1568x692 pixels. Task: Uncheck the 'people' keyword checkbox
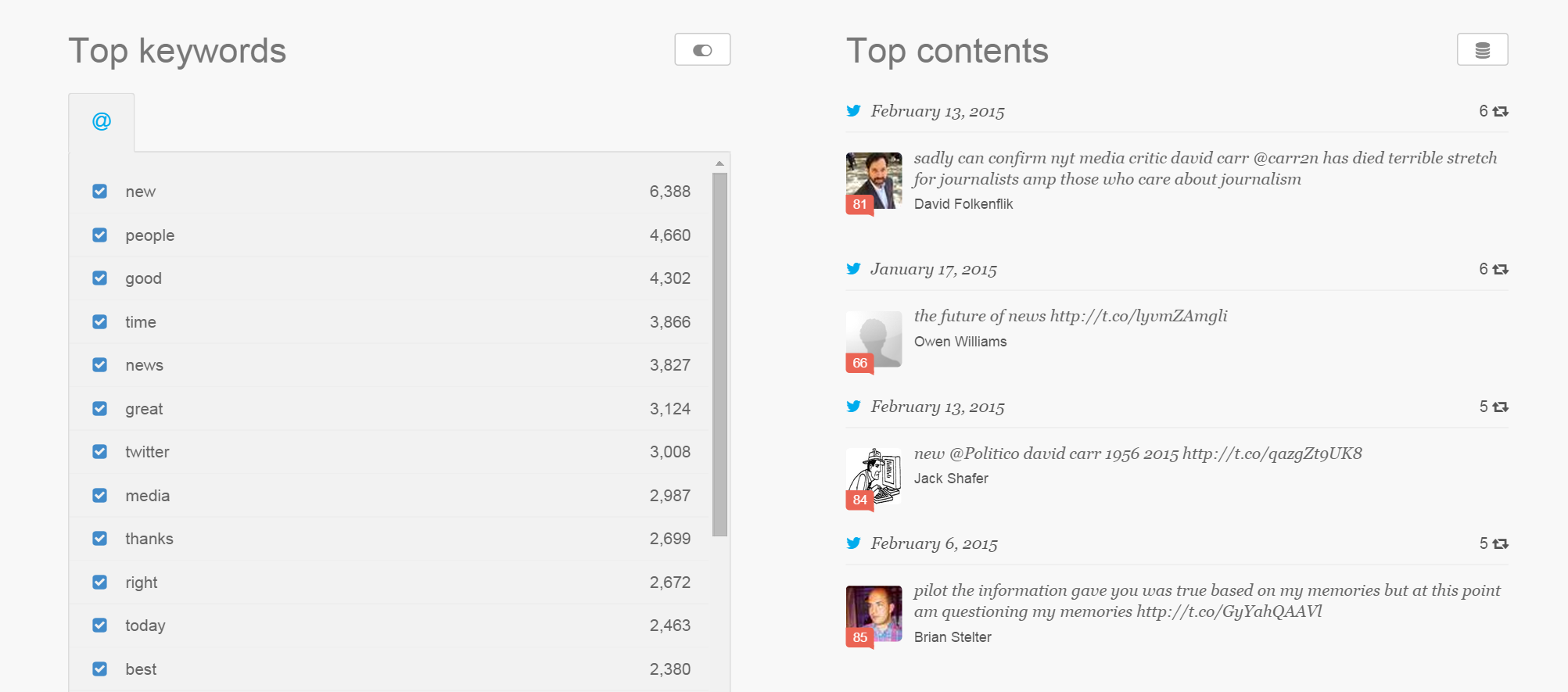100,235
